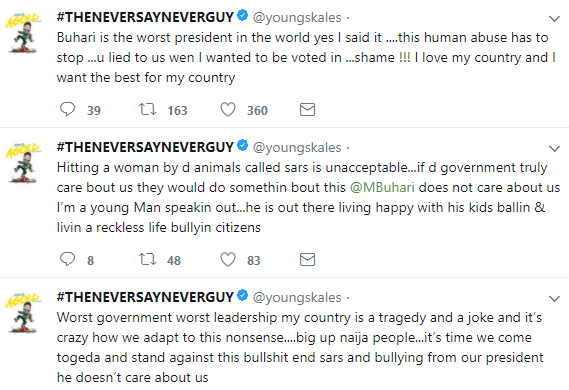Click verified badge on the first tweet
This screenshot has height=390, width=569.
242,16
